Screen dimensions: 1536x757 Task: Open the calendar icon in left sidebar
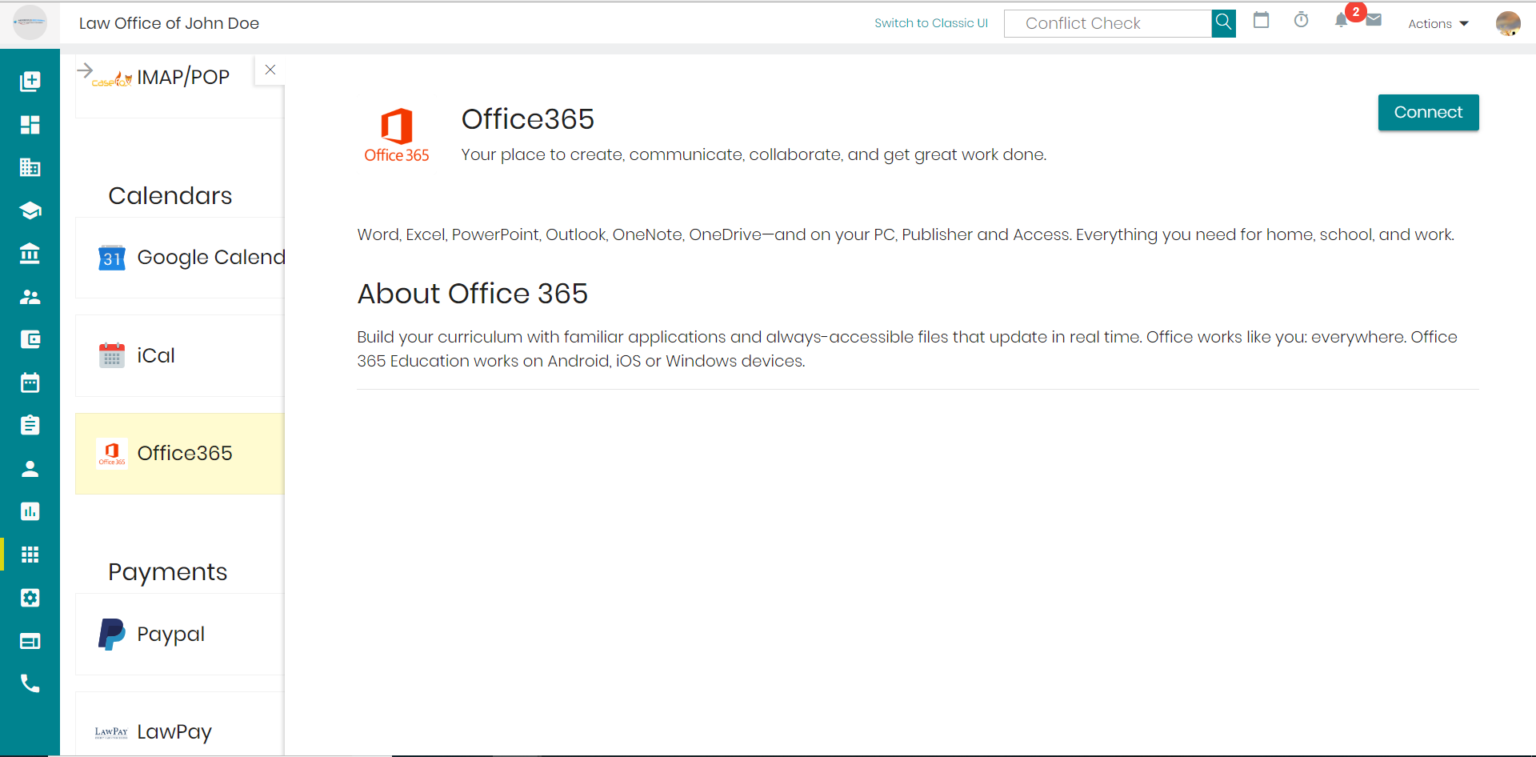30,383
